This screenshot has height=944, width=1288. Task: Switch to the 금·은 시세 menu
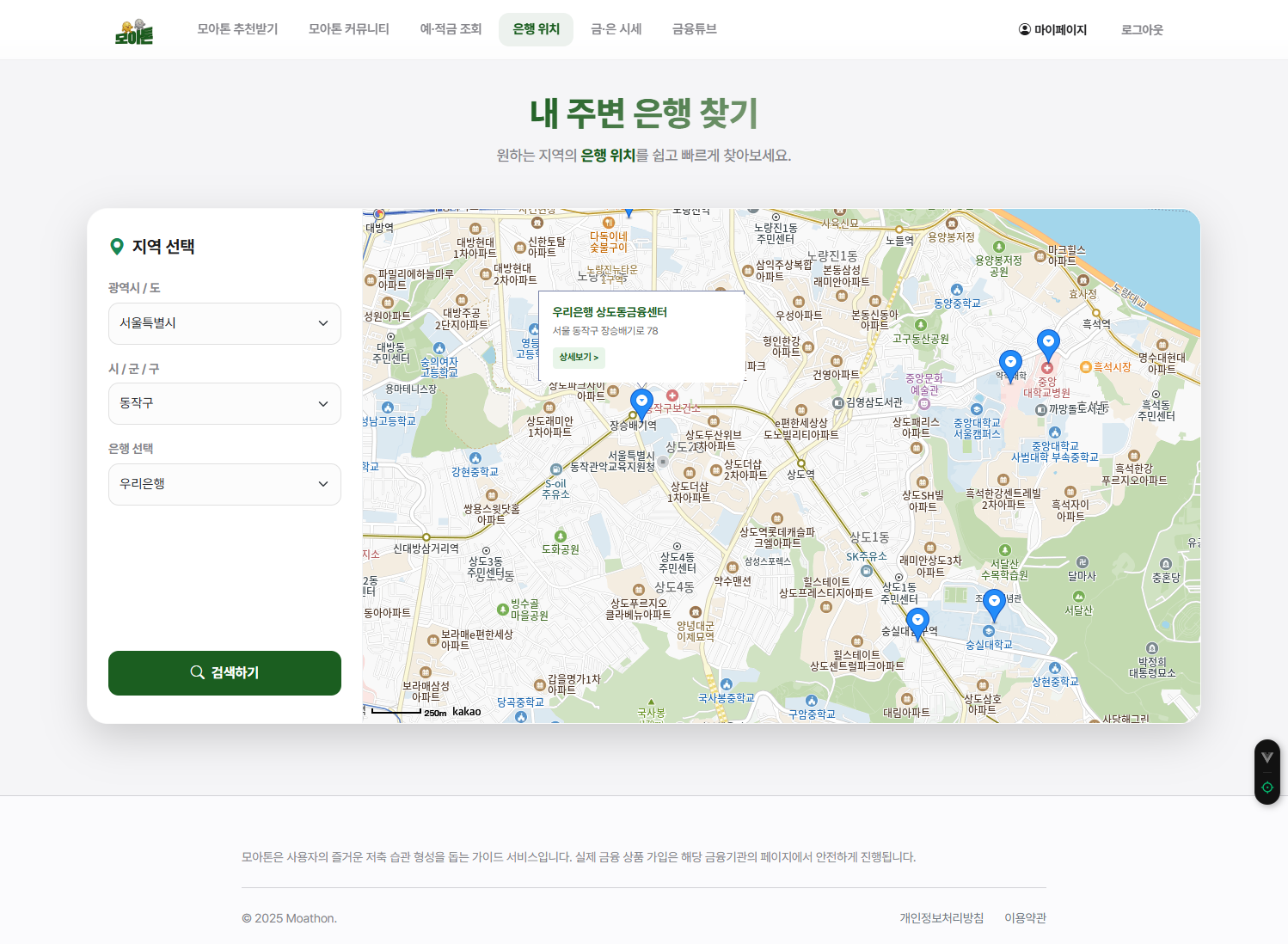[616, 29]
